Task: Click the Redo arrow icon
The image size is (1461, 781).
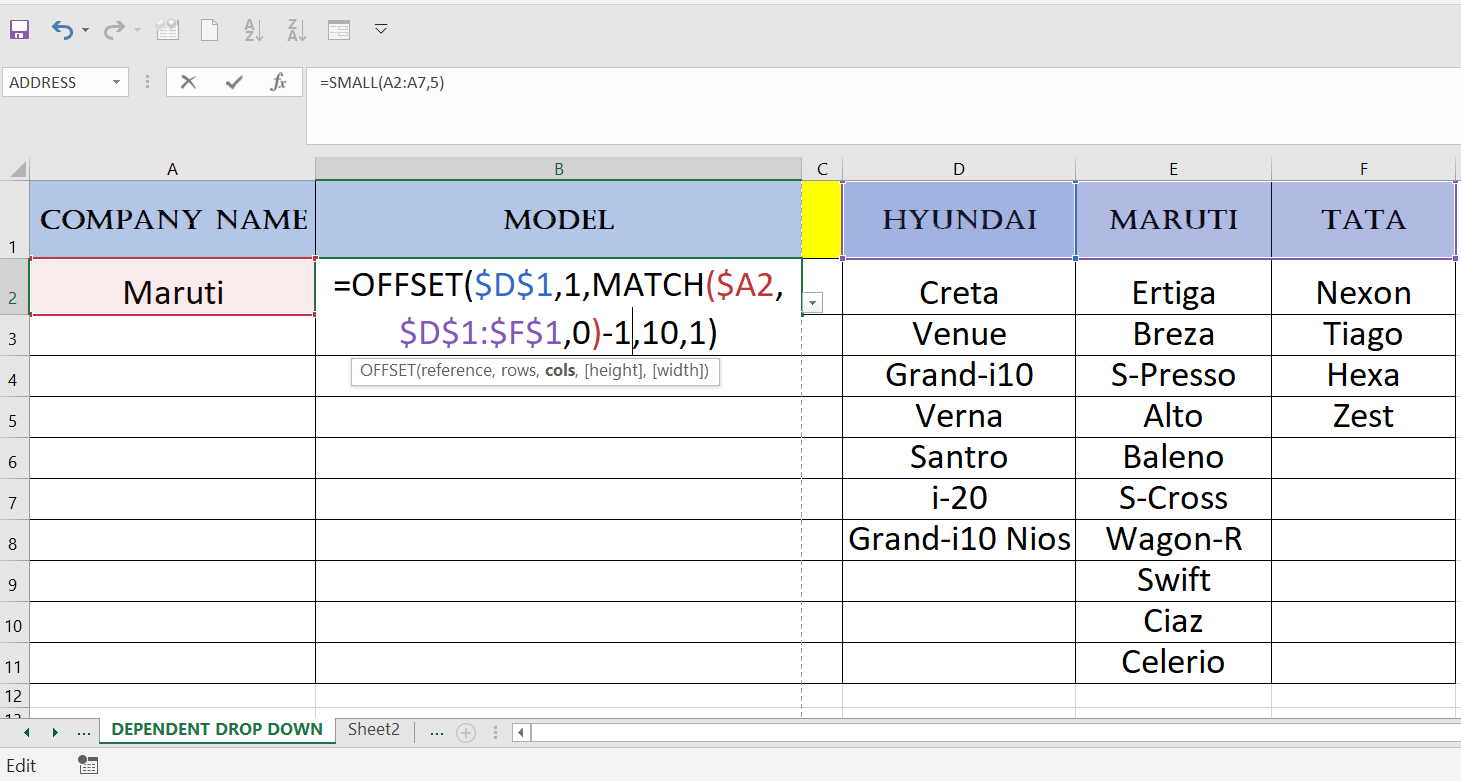Action: pyautogui.click(x=114, y=30)
